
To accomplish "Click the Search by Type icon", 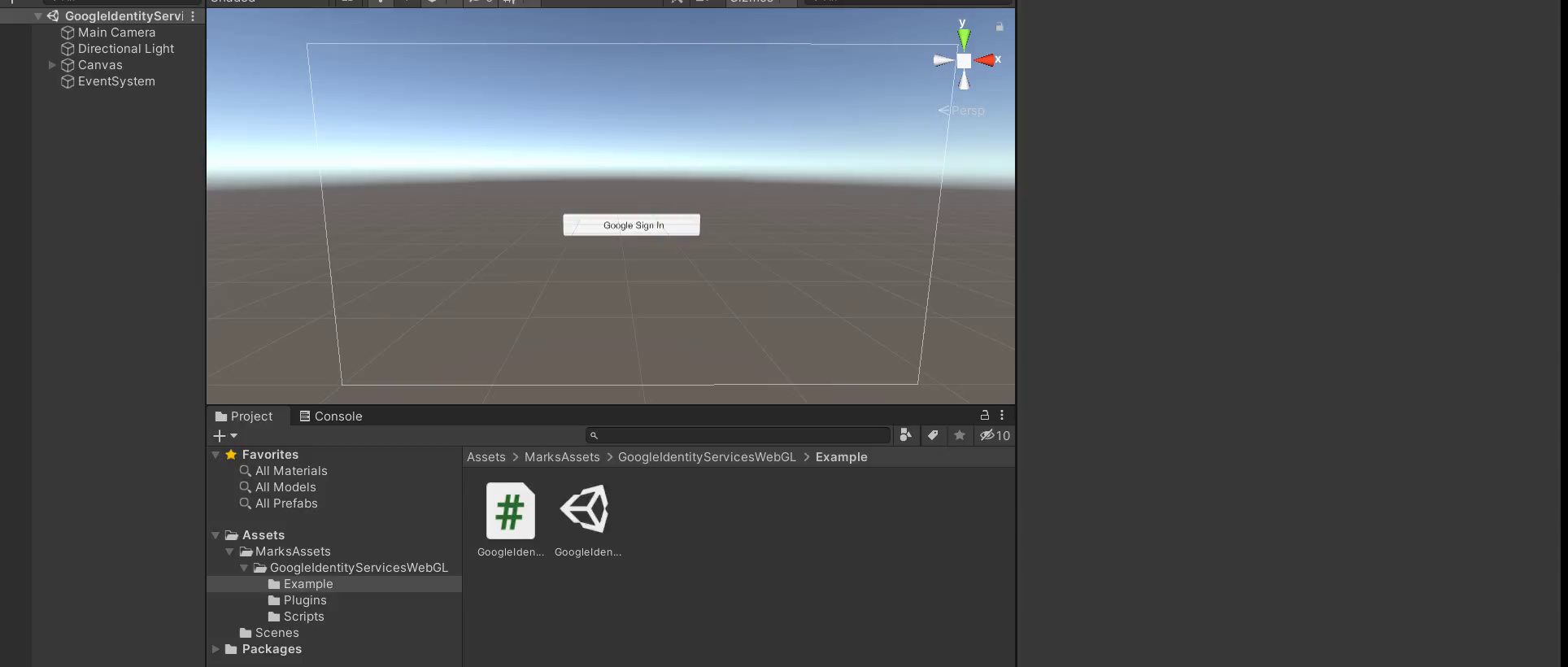I will pos(905,435).
